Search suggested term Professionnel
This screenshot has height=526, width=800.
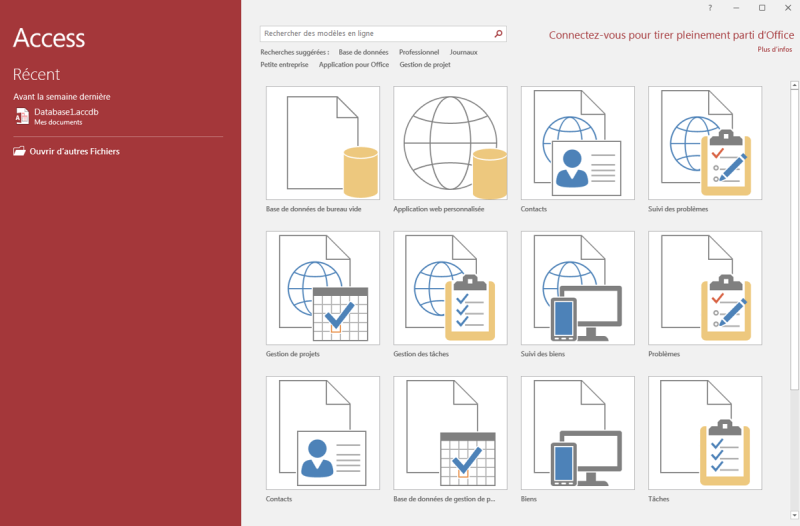419,52
